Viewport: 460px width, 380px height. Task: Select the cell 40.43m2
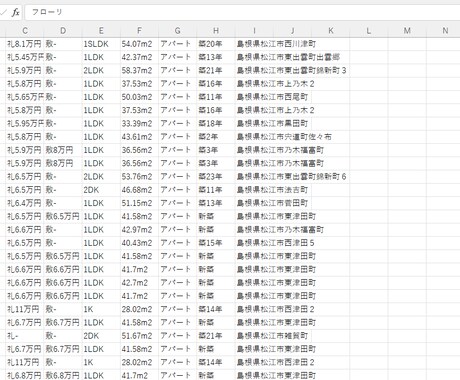pyautogui.click(x=139, y=243)
